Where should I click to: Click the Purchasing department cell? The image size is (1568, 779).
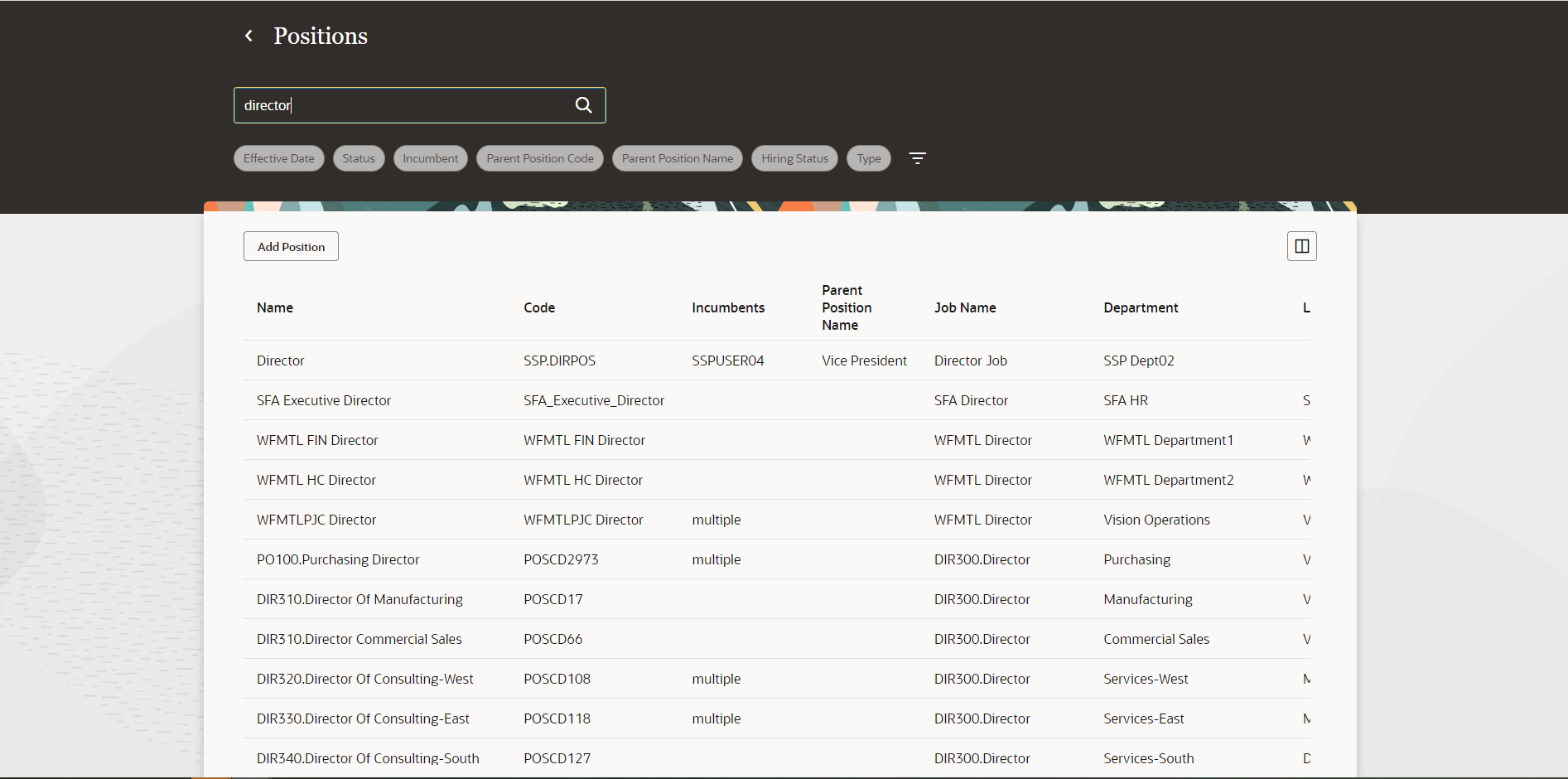(1137, 559)
